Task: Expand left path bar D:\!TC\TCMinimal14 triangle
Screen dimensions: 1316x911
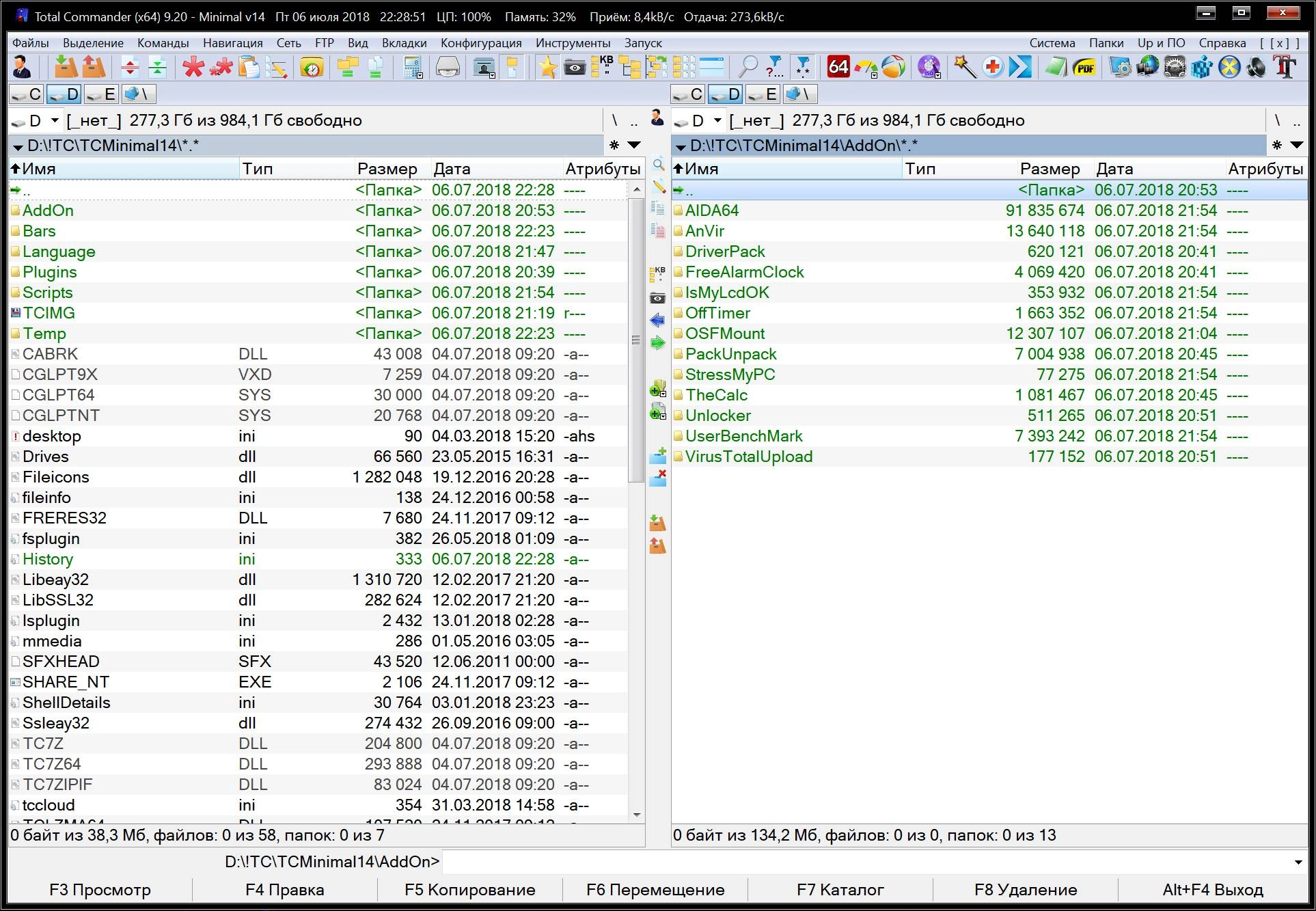Action: pyautogui.click(x=18, y=146)
